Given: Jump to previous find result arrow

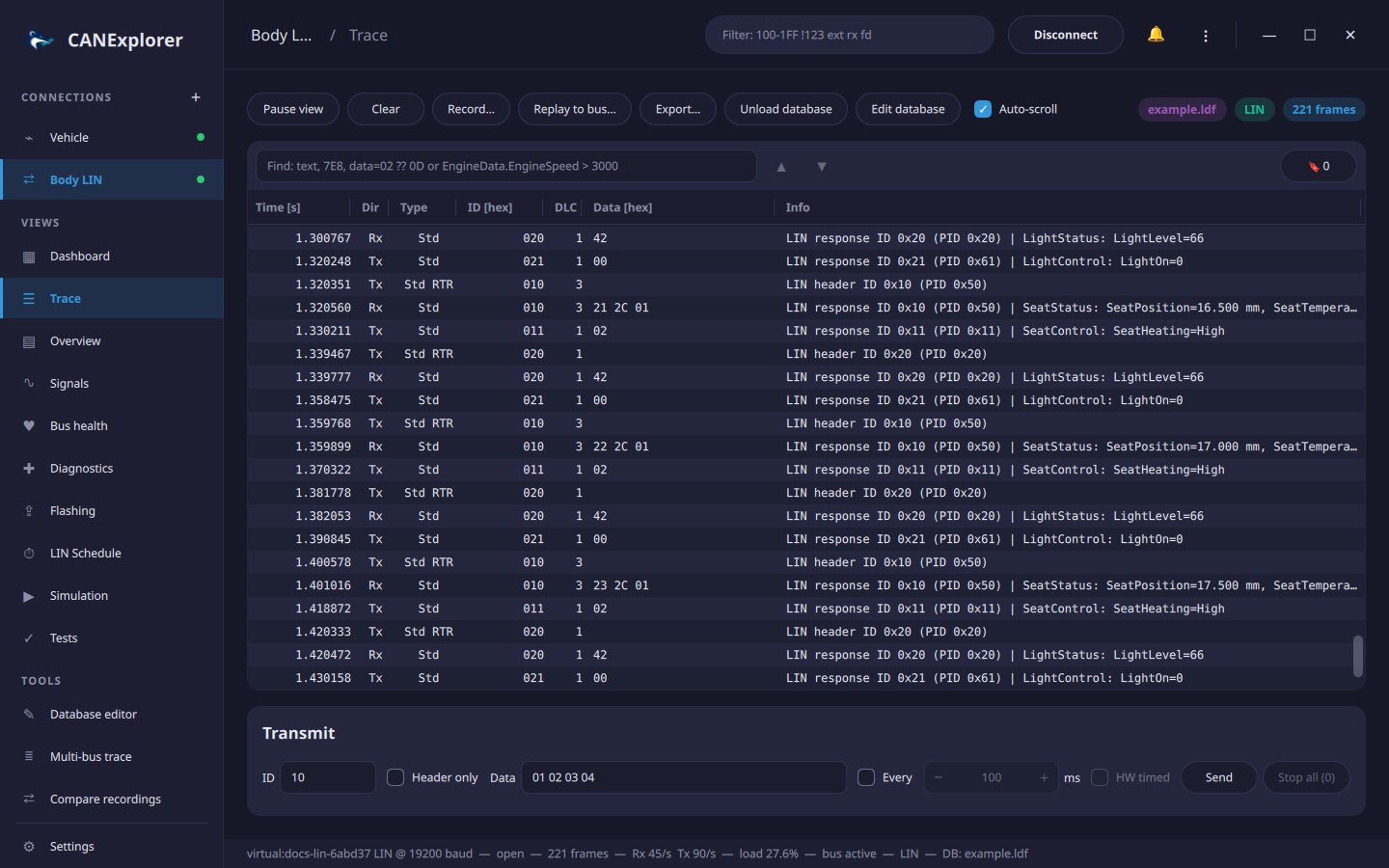Looking at the screenshot, I should point(781,166).
